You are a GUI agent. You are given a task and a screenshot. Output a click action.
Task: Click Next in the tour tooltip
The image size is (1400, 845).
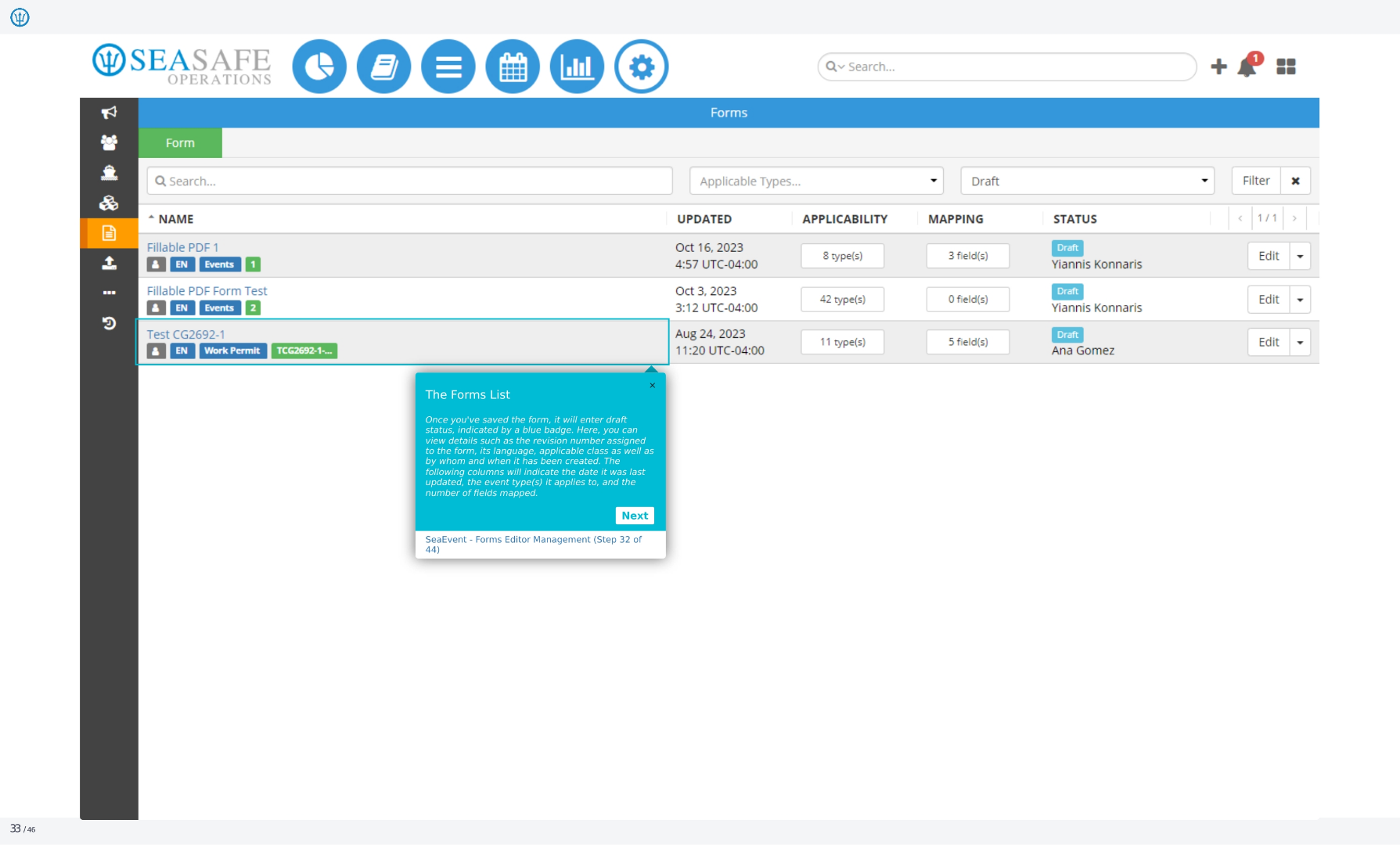pos(635,516)
